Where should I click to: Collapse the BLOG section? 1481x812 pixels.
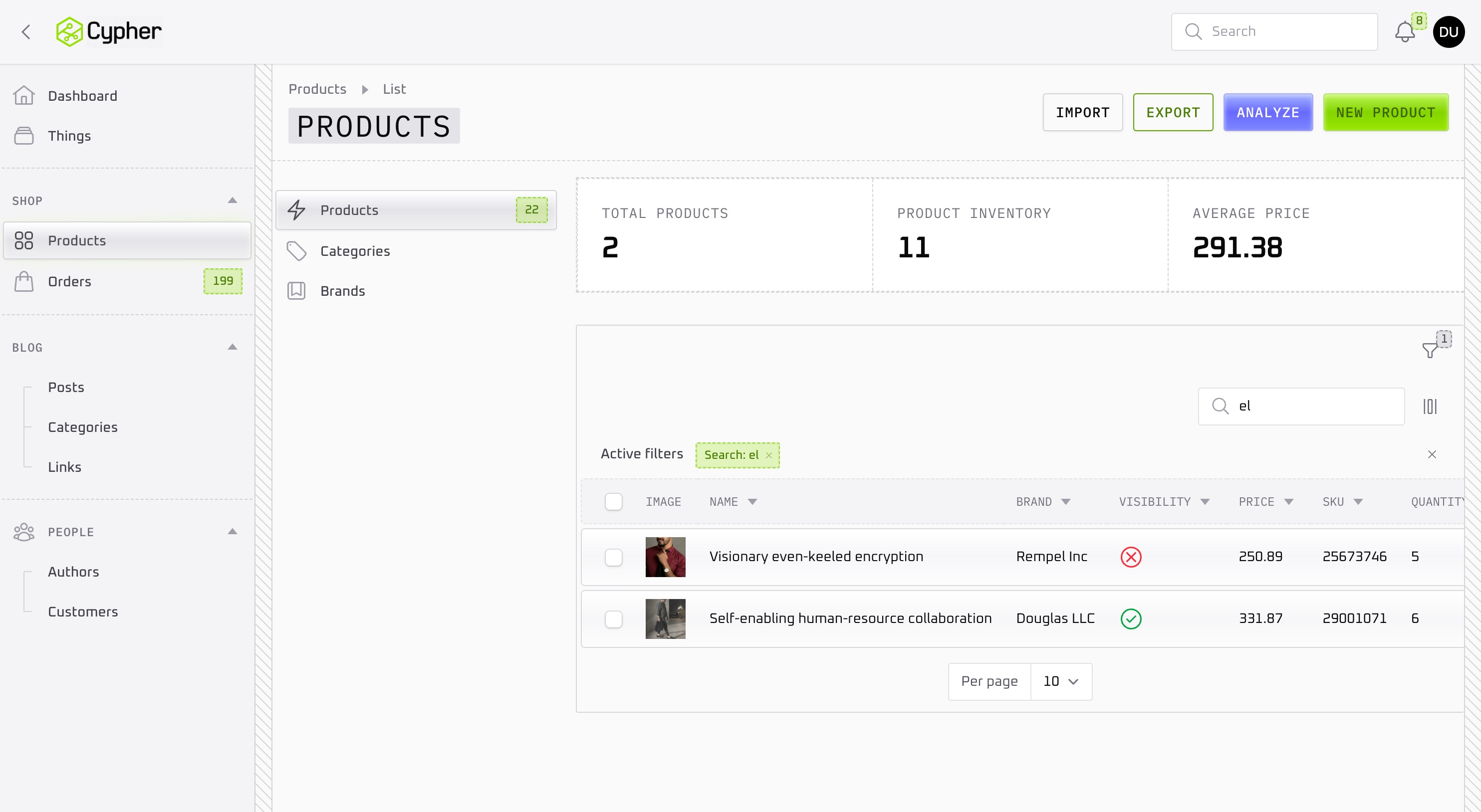[x=232, y=347]
